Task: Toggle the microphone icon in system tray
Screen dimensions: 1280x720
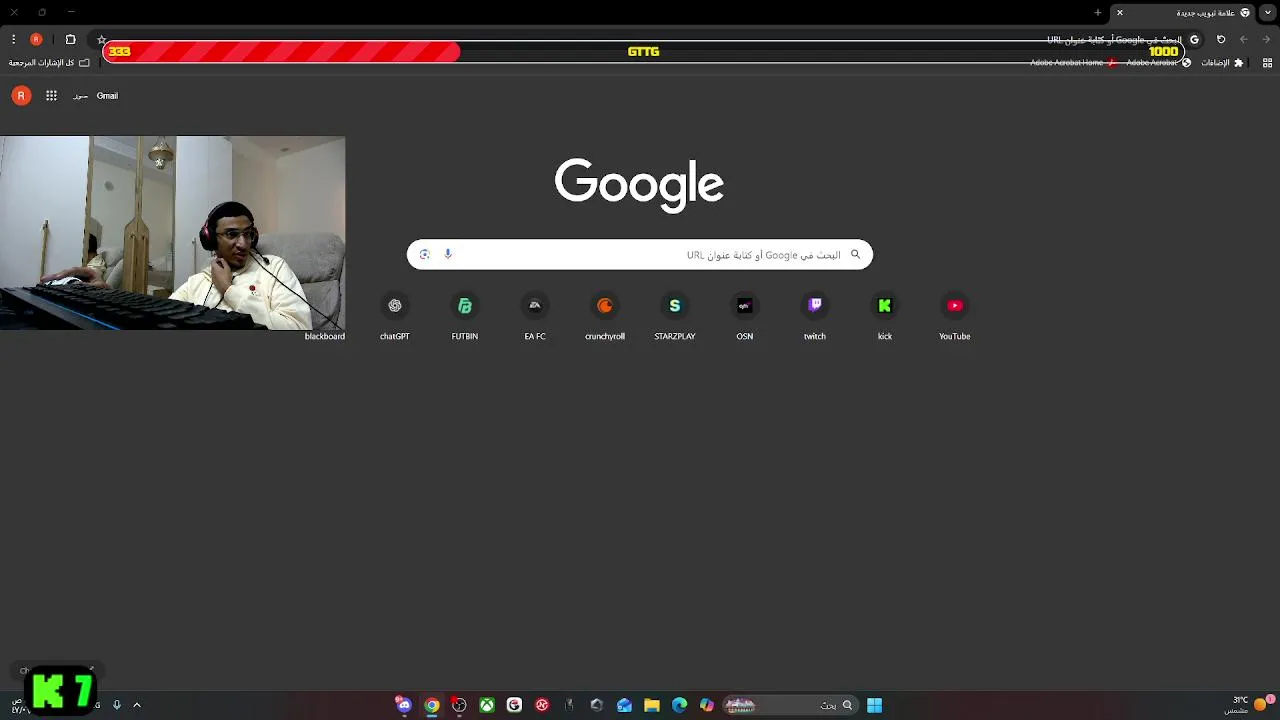Action: pyautogui.click(x=117, y=705)
